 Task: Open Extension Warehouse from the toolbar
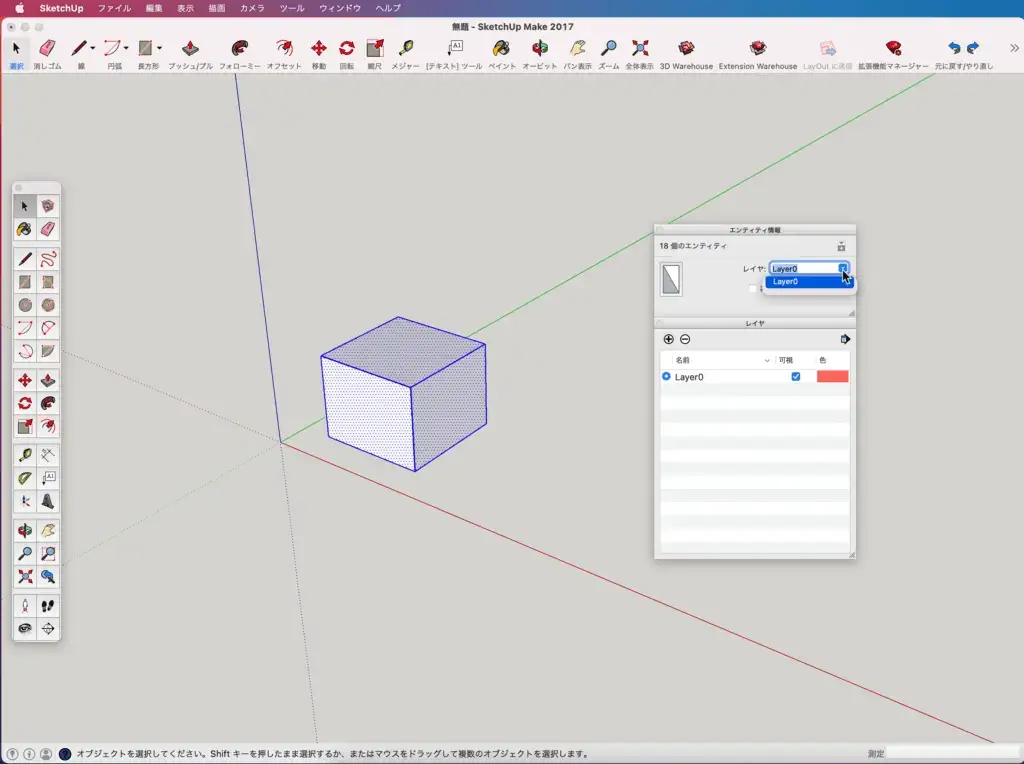point(758,54)
